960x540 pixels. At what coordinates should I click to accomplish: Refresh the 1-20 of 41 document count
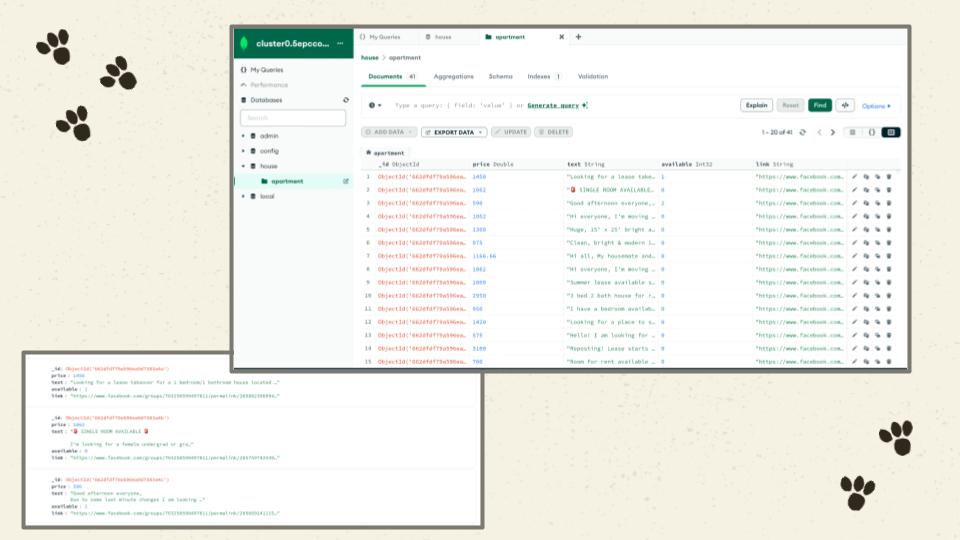[x=803, y=132]
